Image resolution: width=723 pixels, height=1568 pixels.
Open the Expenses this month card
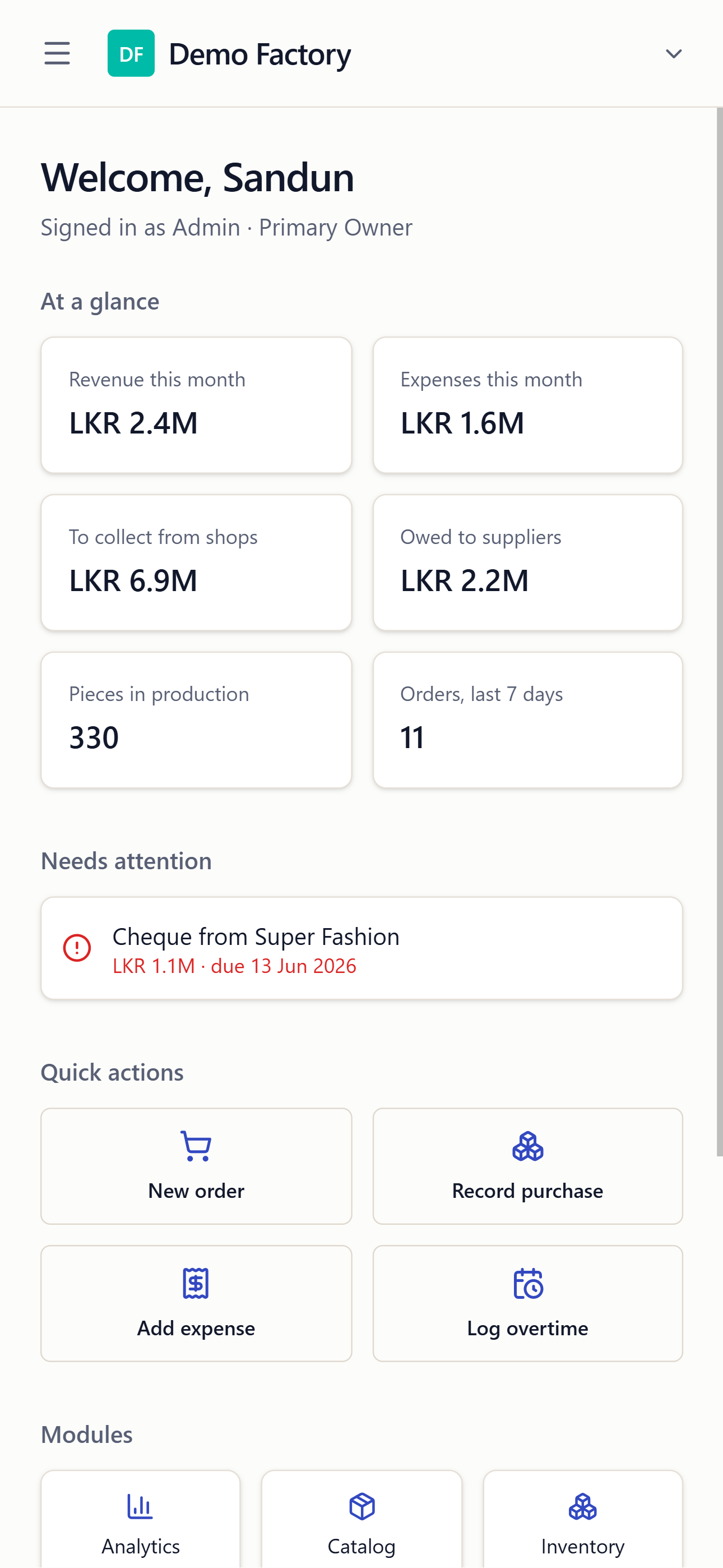tap(527, 405)
